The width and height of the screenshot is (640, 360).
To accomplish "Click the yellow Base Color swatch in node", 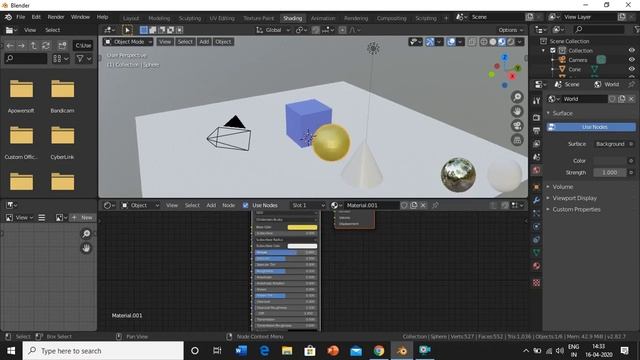I will (302, 227).
